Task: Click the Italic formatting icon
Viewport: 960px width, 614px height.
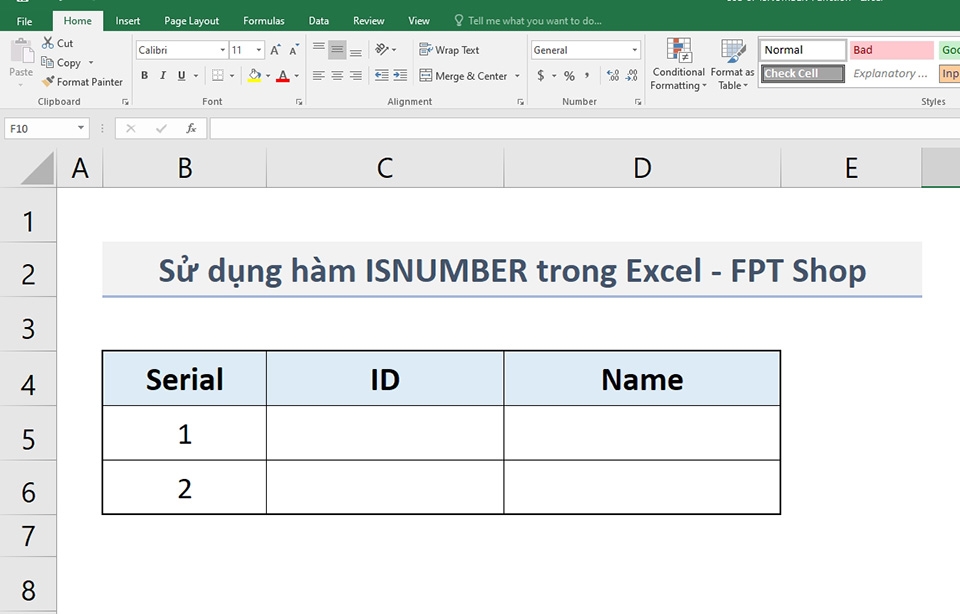Action: pyautogui.click(x=162, y=75)
